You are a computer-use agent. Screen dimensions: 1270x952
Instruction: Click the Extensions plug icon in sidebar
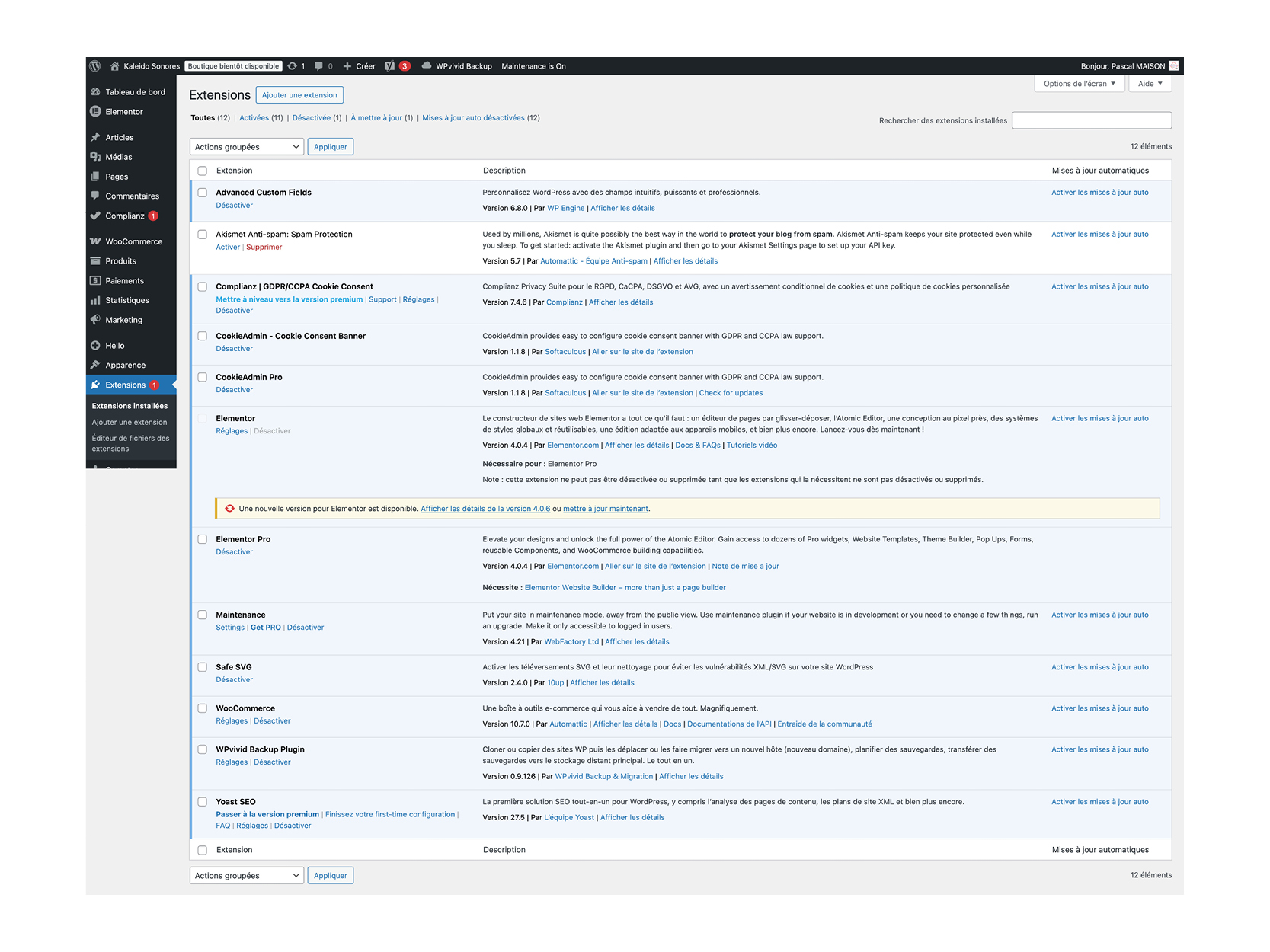click(x=95, y=385)
